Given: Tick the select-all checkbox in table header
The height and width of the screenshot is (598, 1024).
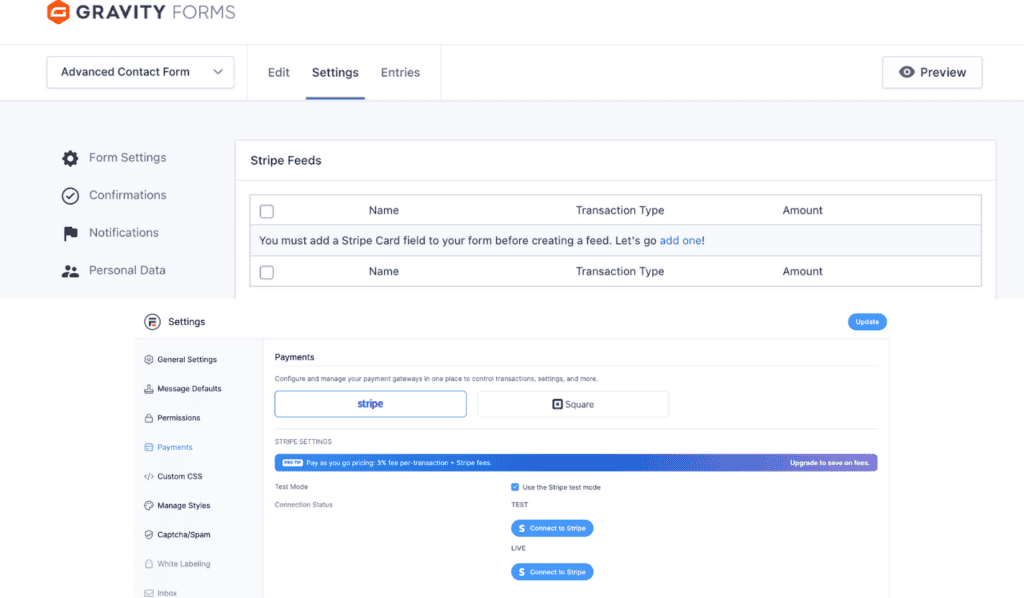Looking at the screenshot, I should coord(266,211).
